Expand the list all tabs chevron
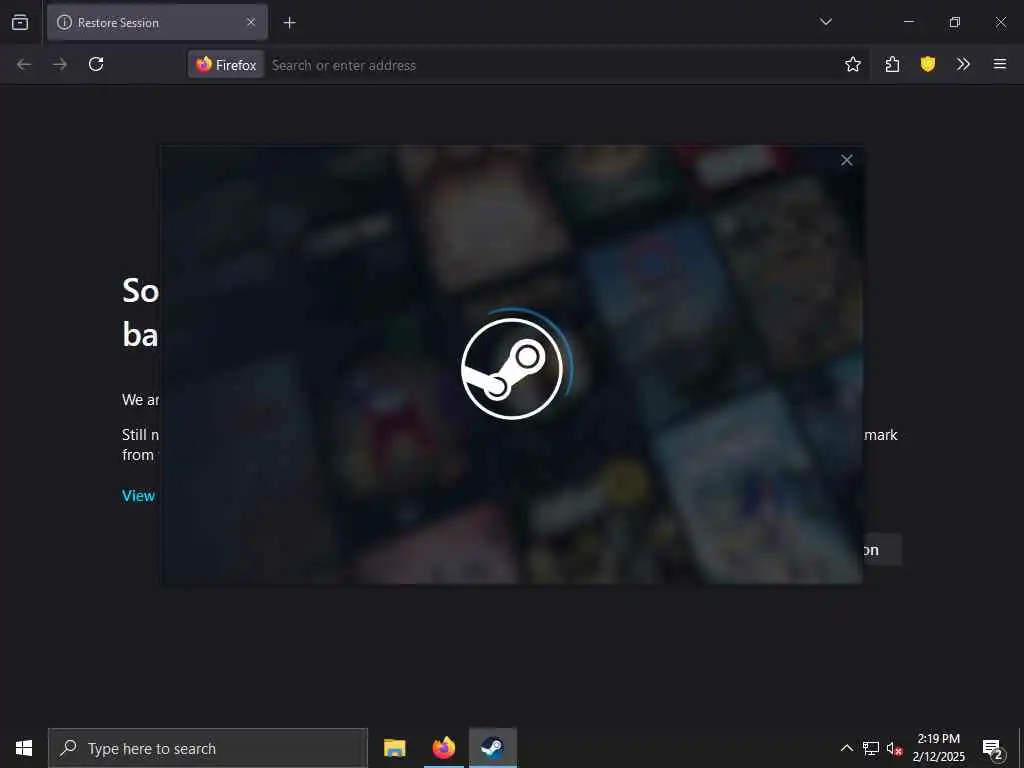1024x768 pixels. point(825,22)
